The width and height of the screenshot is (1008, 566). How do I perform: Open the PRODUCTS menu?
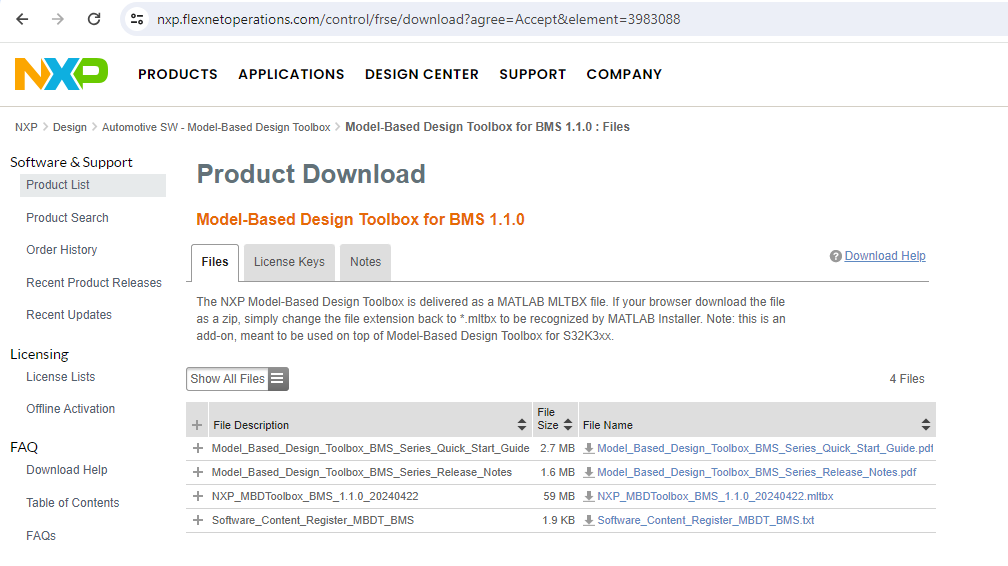tap(178, 74)
